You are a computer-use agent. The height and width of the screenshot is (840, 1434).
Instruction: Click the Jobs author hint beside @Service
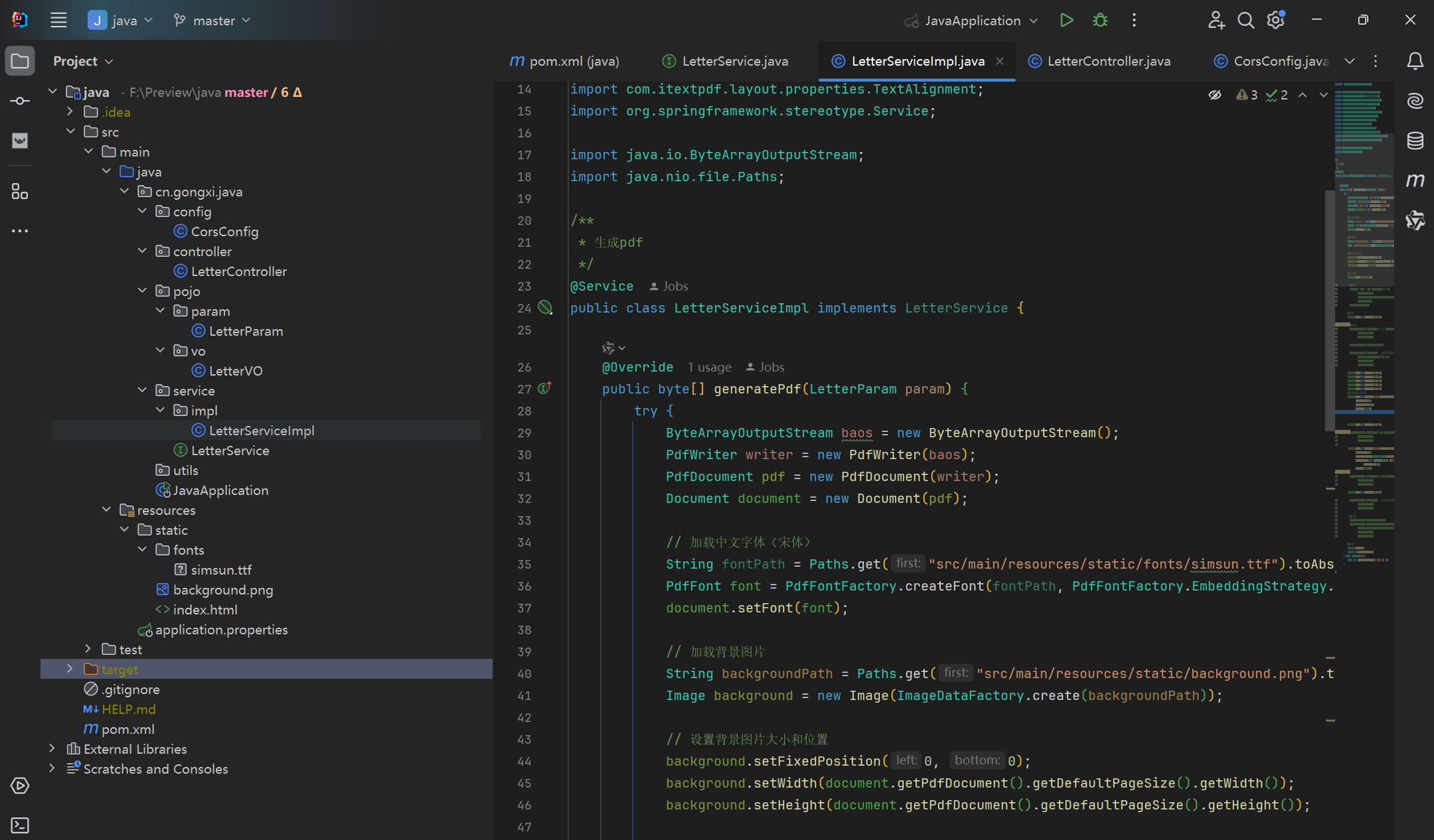[669, 286]
